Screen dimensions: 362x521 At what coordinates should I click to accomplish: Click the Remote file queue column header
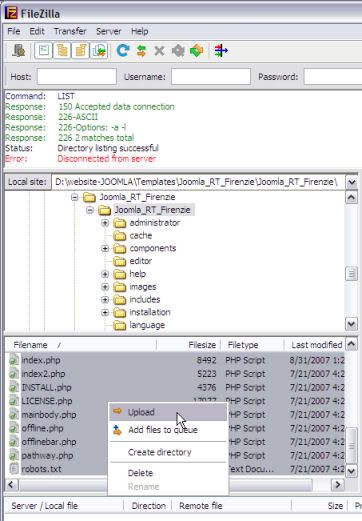click(231, 506)
